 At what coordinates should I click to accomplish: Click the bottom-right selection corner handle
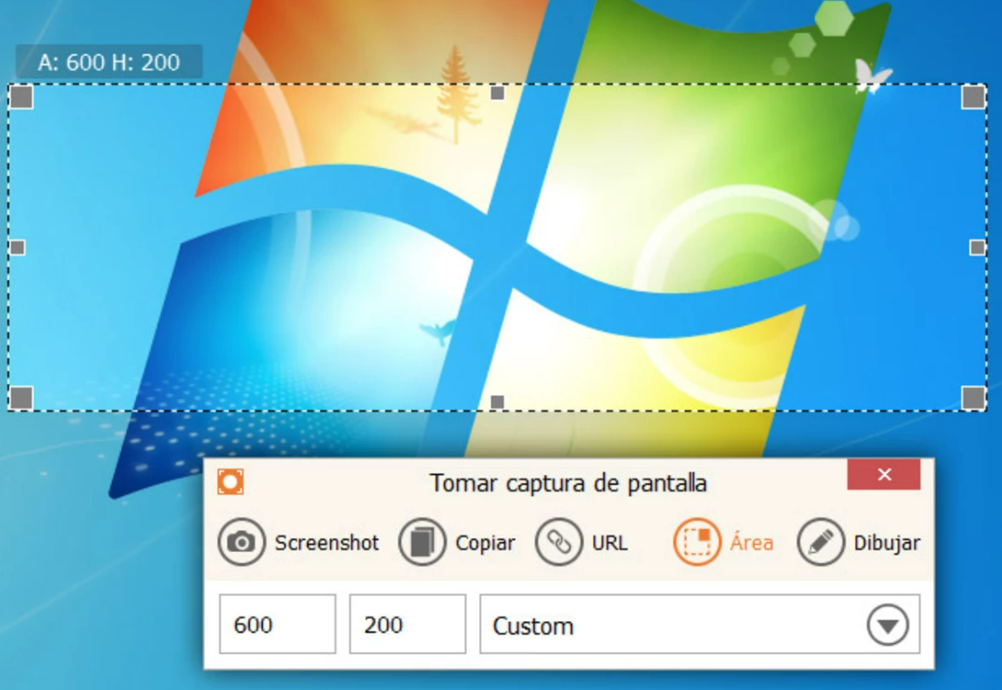click(973, 397)
